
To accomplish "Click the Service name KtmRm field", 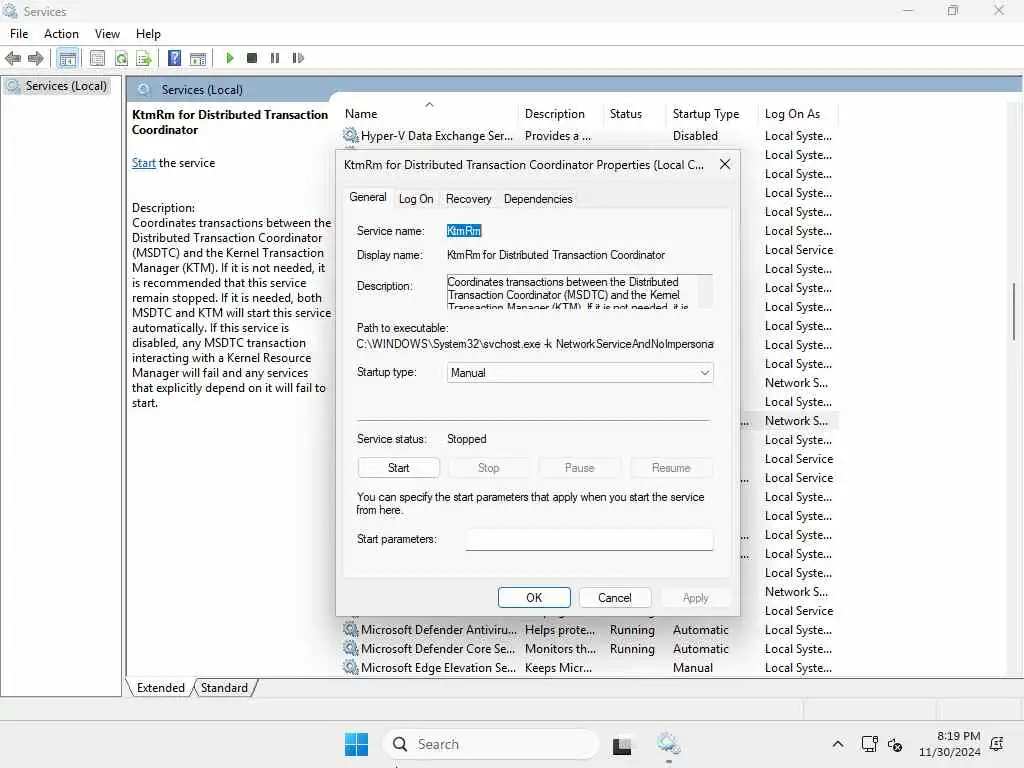I will pos(464,231).
